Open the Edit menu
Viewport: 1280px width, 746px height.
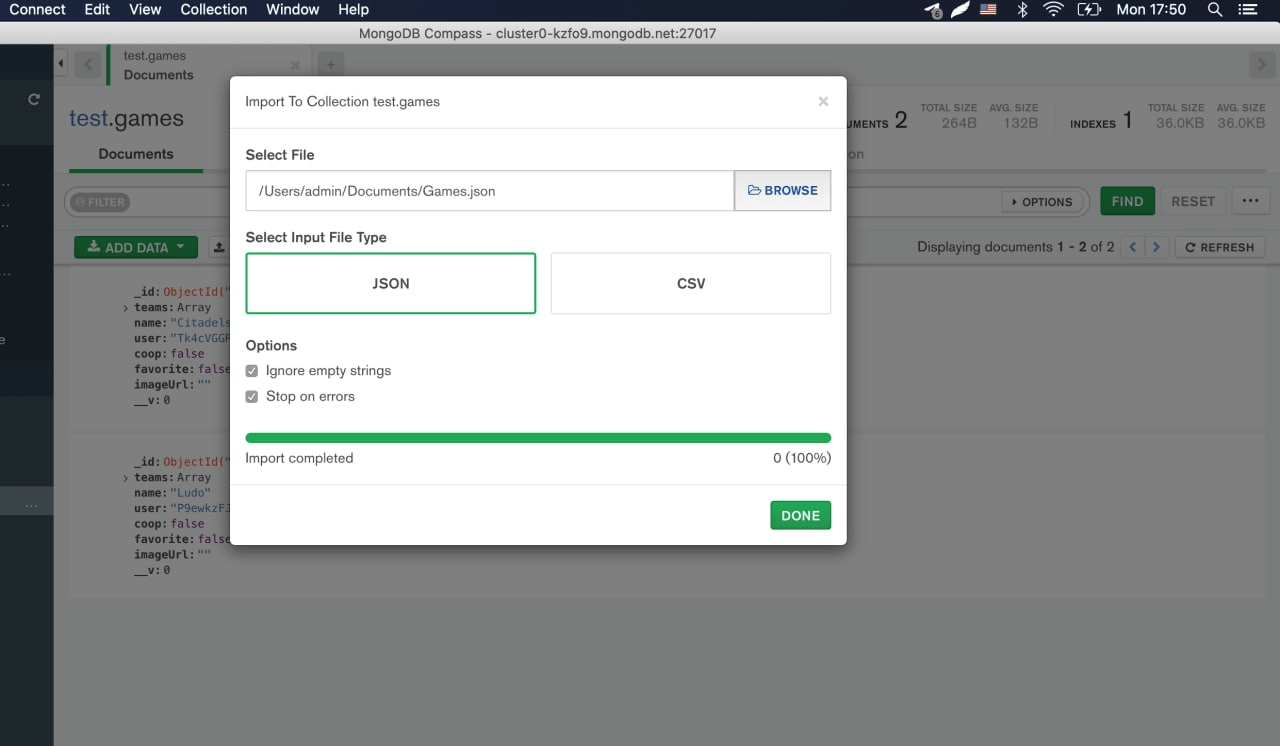(x=98, y=10)
